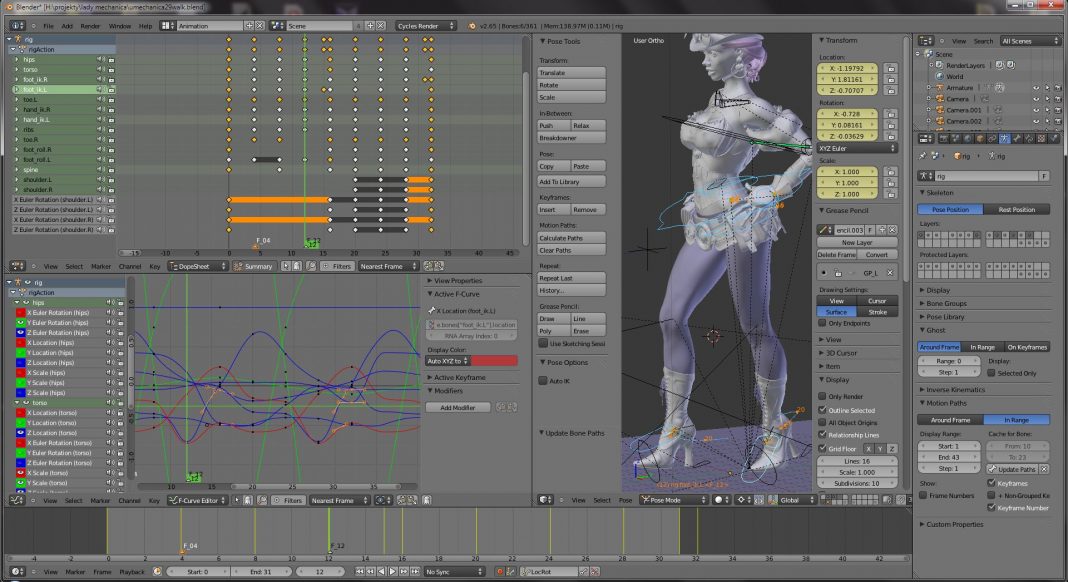Hide the Armature using its eye toggle in Outliner

coord(1036,88)
